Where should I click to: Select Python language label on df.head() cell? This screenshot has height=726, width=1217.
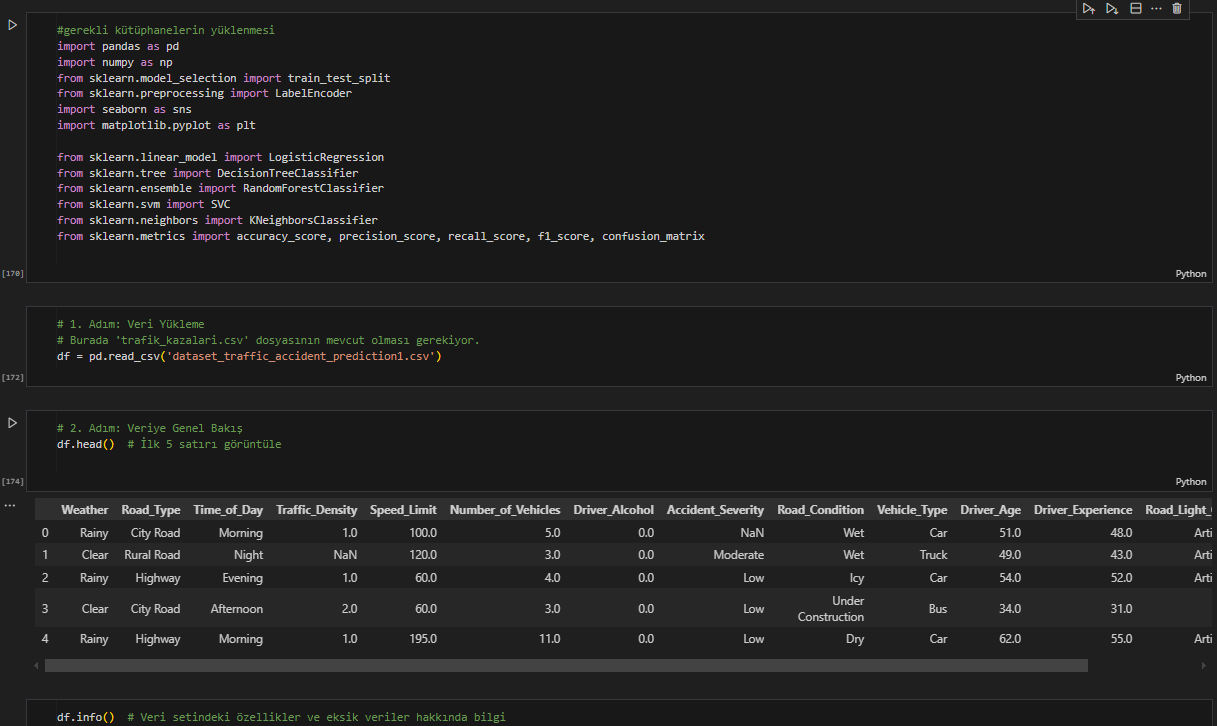tap(1190, 481)
